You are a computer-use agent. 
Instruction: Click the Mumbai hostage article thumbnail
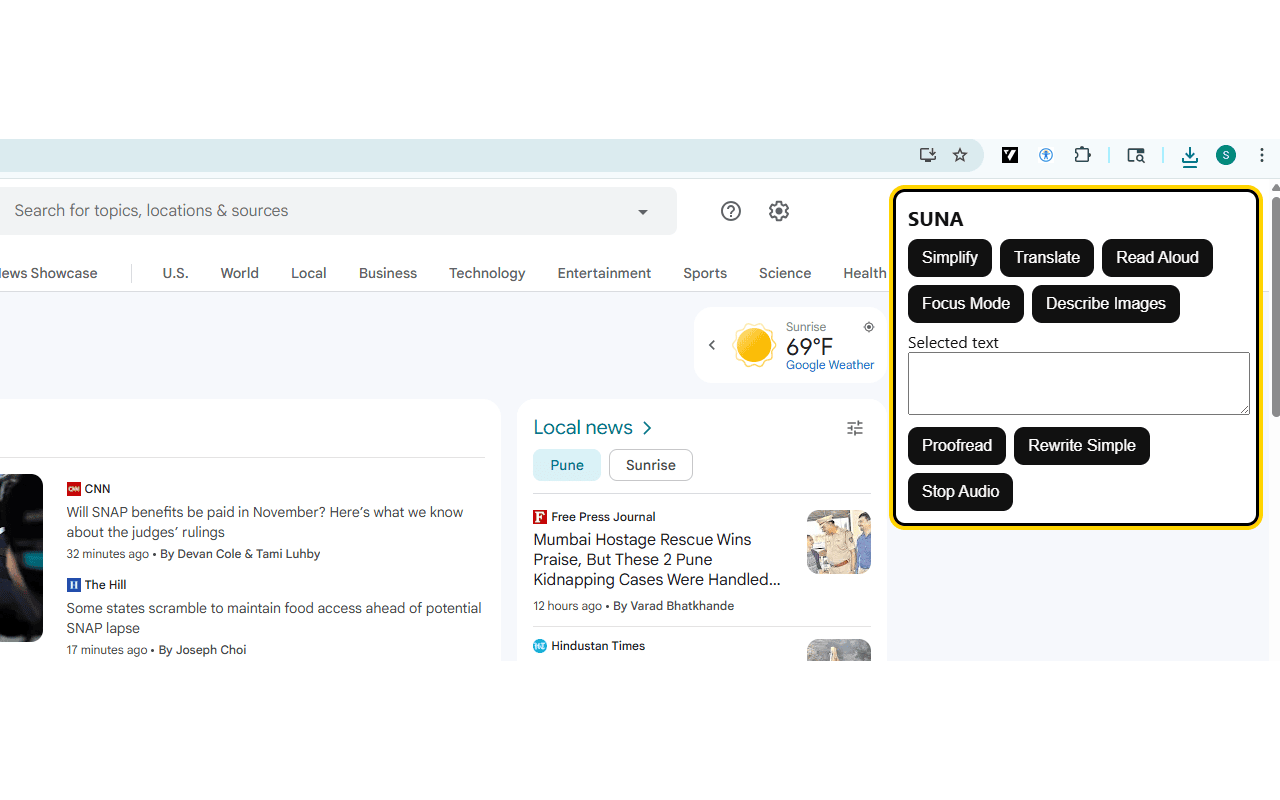[x=839, y=542]
